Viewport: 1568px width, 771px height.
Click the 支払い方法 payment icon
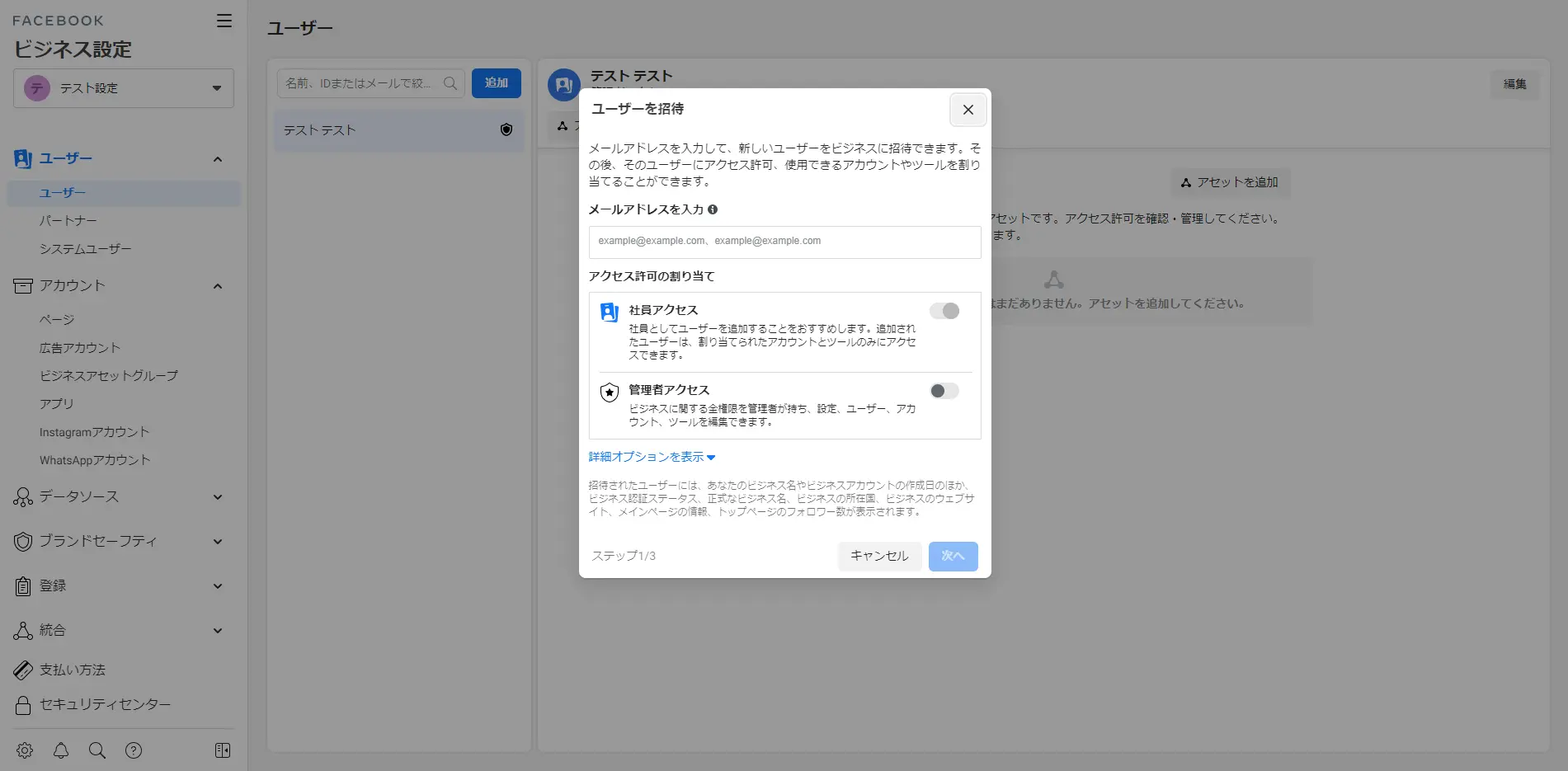[23, 670]
